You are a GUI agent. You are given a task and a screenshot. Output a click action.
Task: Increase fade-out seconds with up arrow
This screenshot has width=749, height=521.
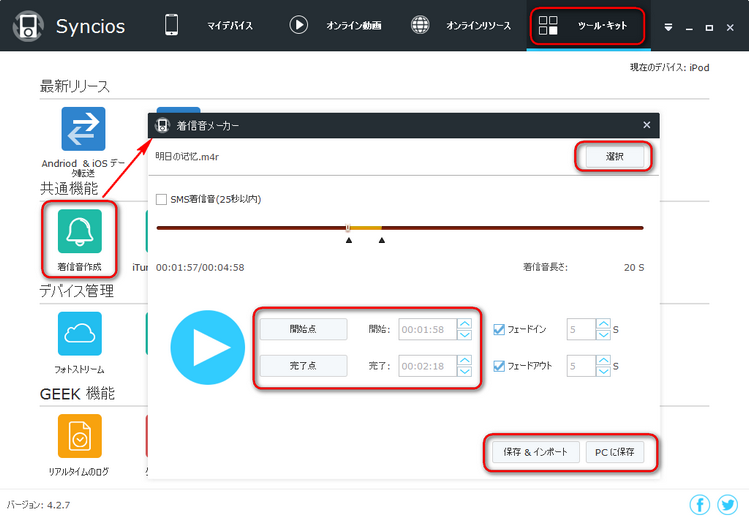603,361
